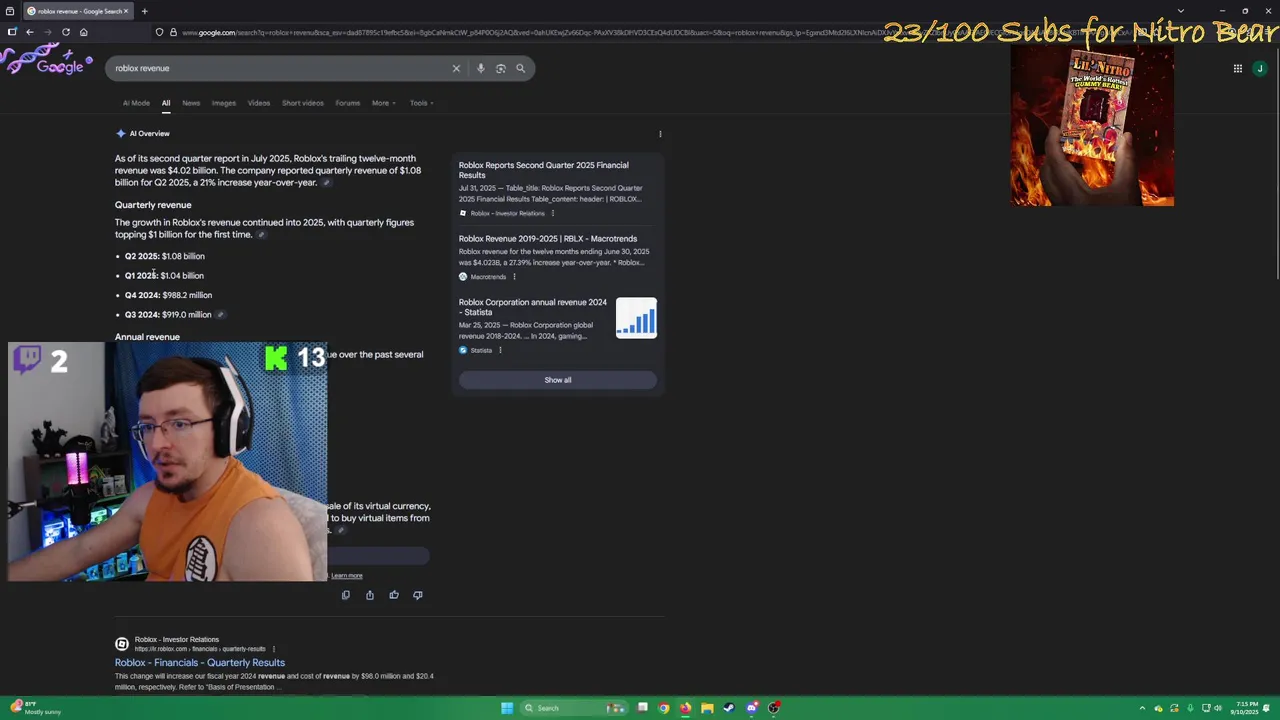Screen dimensions: 1280x720
Task: Open the Windows Start menu
Action: tap(507, 708)
